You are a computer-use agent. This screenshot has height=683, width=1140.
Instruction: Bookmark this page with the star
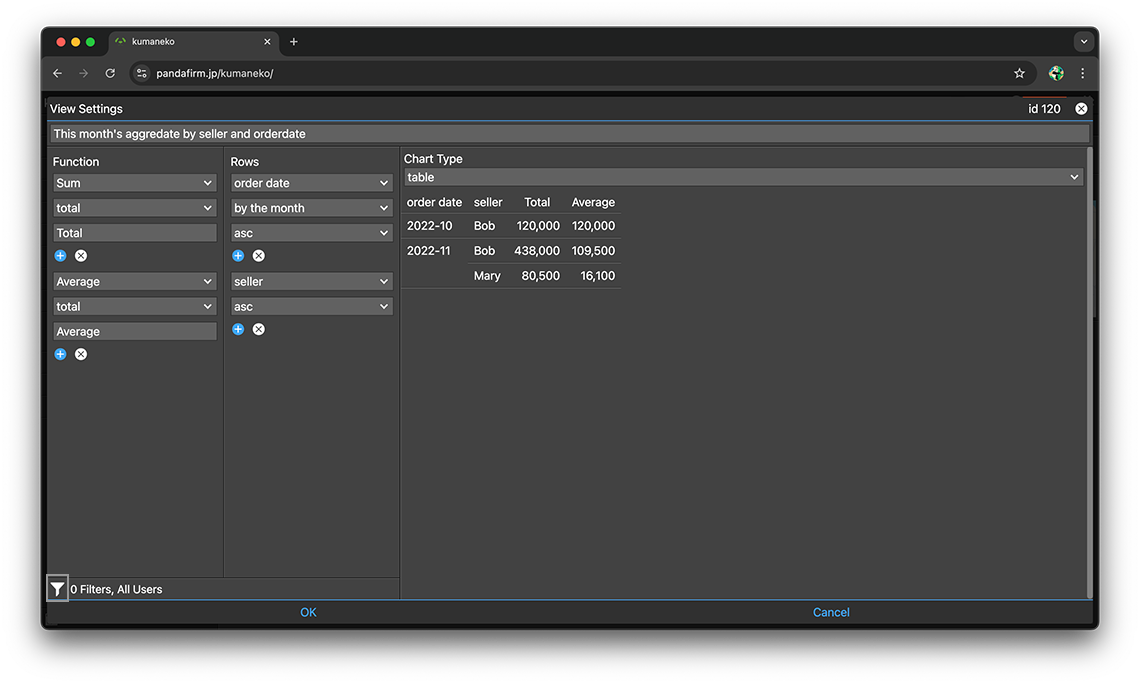(1019, 73)
